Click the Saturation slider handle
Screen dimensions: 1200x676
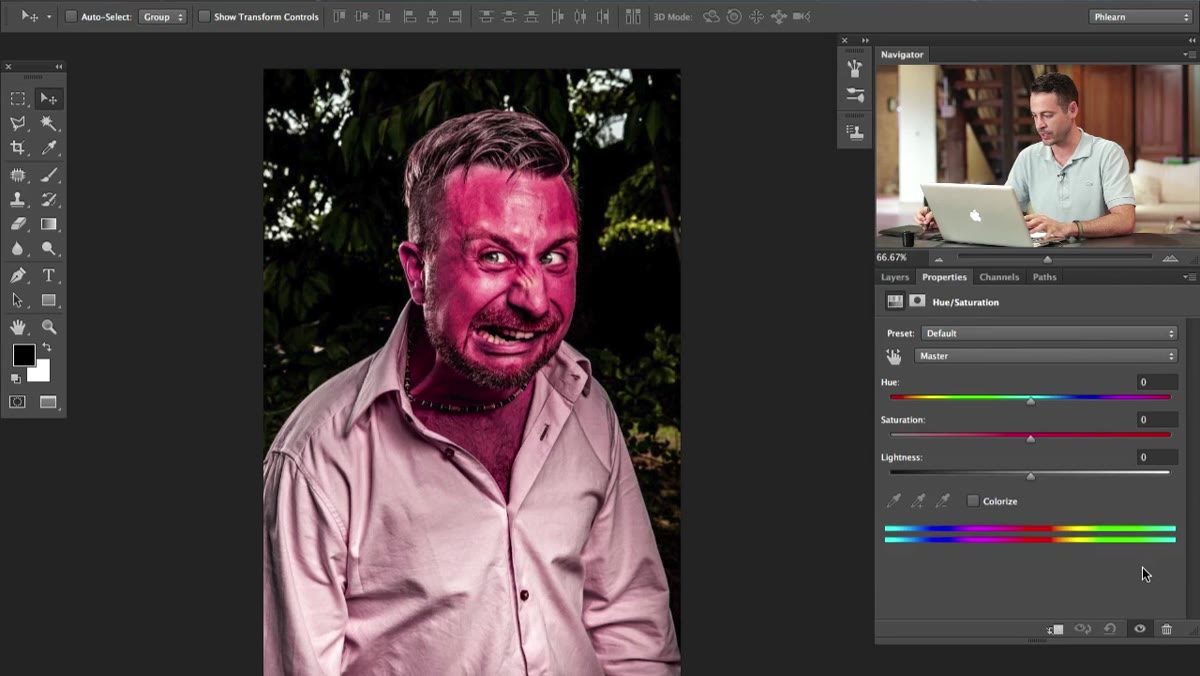(x=1031, y=439)
